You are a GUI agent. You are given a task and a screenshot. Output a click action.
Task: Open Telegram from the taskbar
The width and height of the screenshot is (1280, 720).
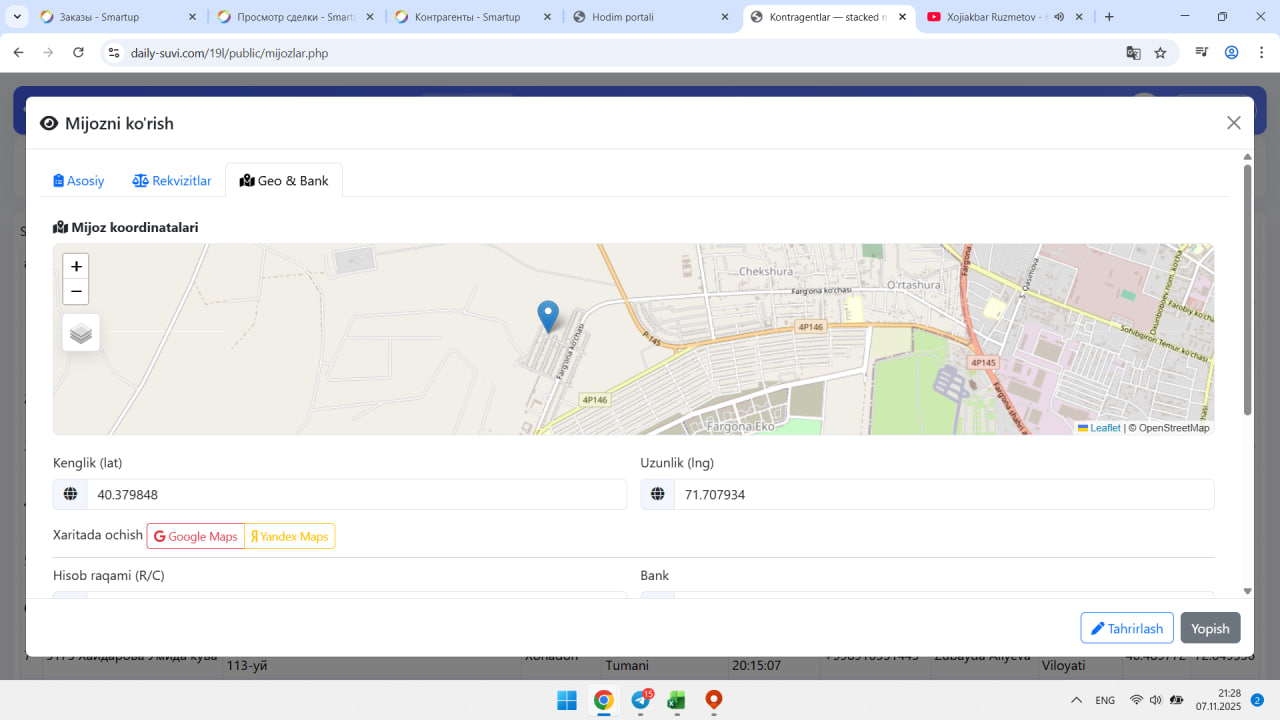coord(640,700)
